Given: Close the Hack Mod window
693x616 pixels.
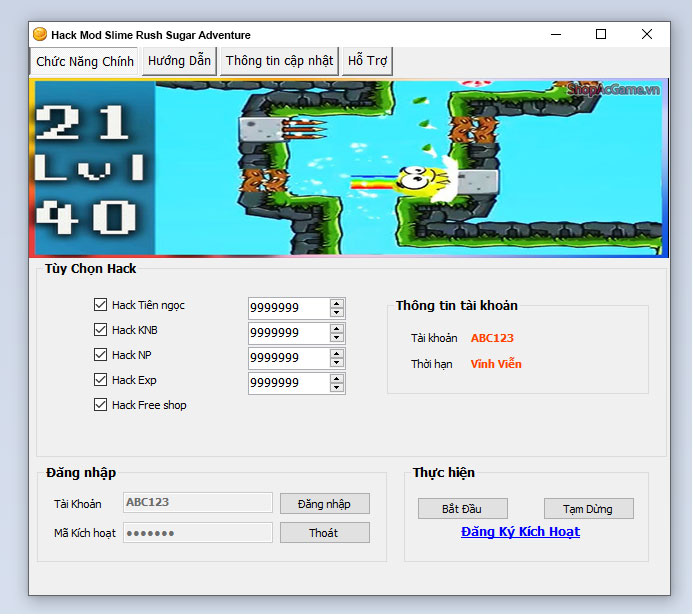Looking at the screenshot, I should coord(647,34).
